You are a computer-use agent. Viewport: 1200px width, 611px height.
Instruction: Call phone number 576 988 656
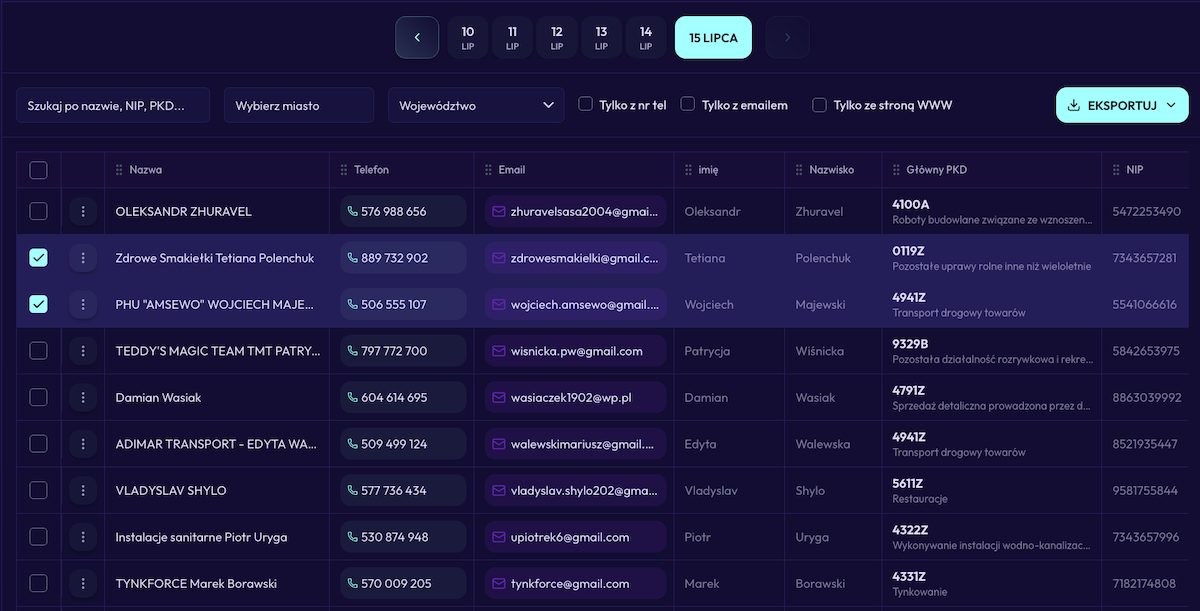click(393, 212)
